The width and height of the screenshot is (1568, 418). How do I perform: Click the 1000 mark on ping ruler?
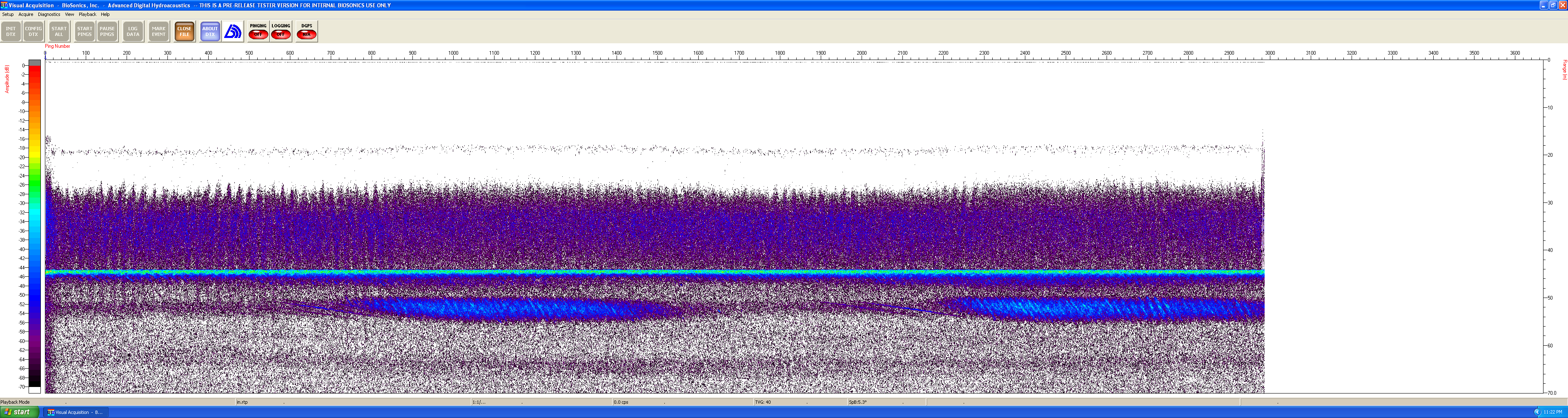tap(454, 53)
